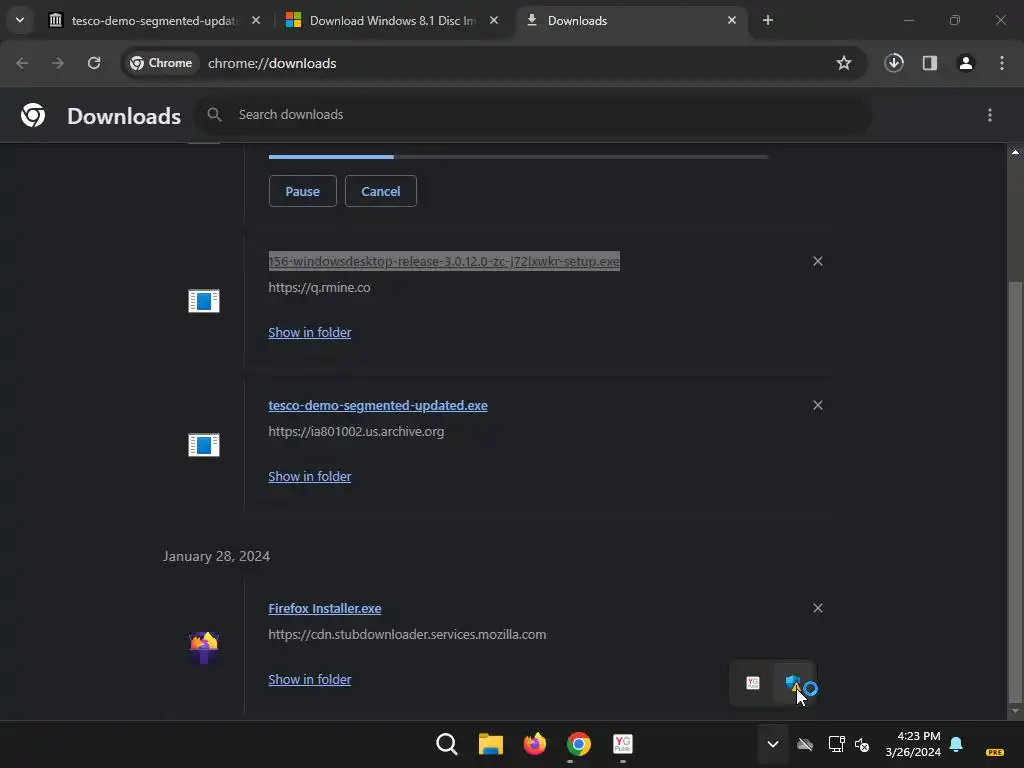Click the download progress bar
The height and width of the screenshot is (768, 1024).
click(x=518, y=157)
